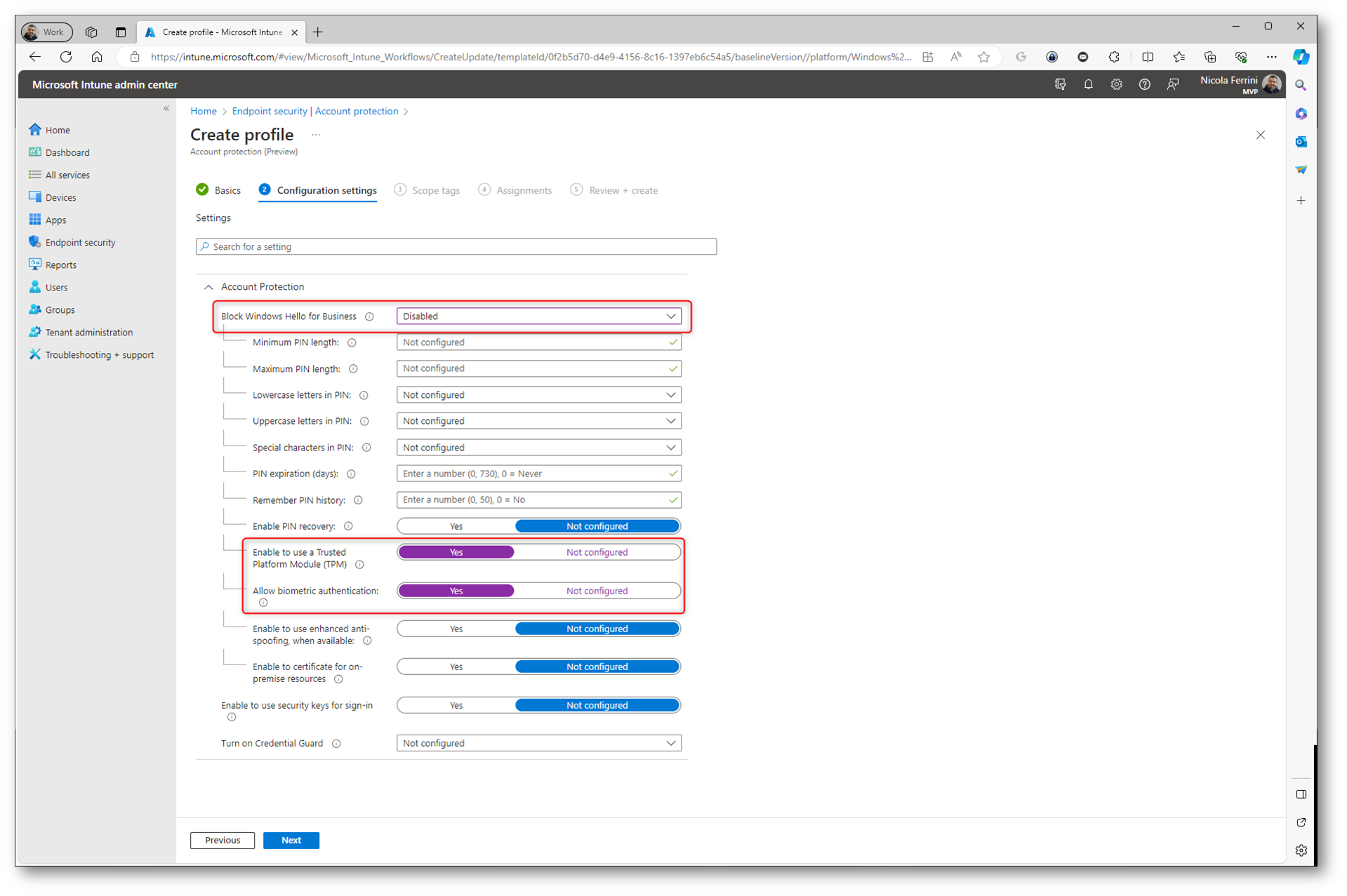Open Lowercase letters in PIN dropdown
The image size is (1347, 896).
(x=539, y=395)
